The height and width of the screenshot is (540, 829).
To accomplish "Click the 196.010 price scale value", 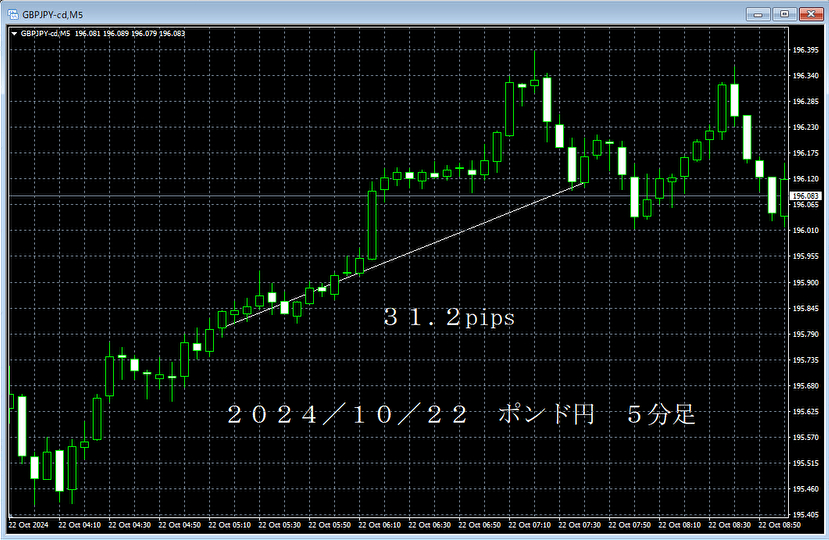I will pyautogui.click(x=805, y=231).
